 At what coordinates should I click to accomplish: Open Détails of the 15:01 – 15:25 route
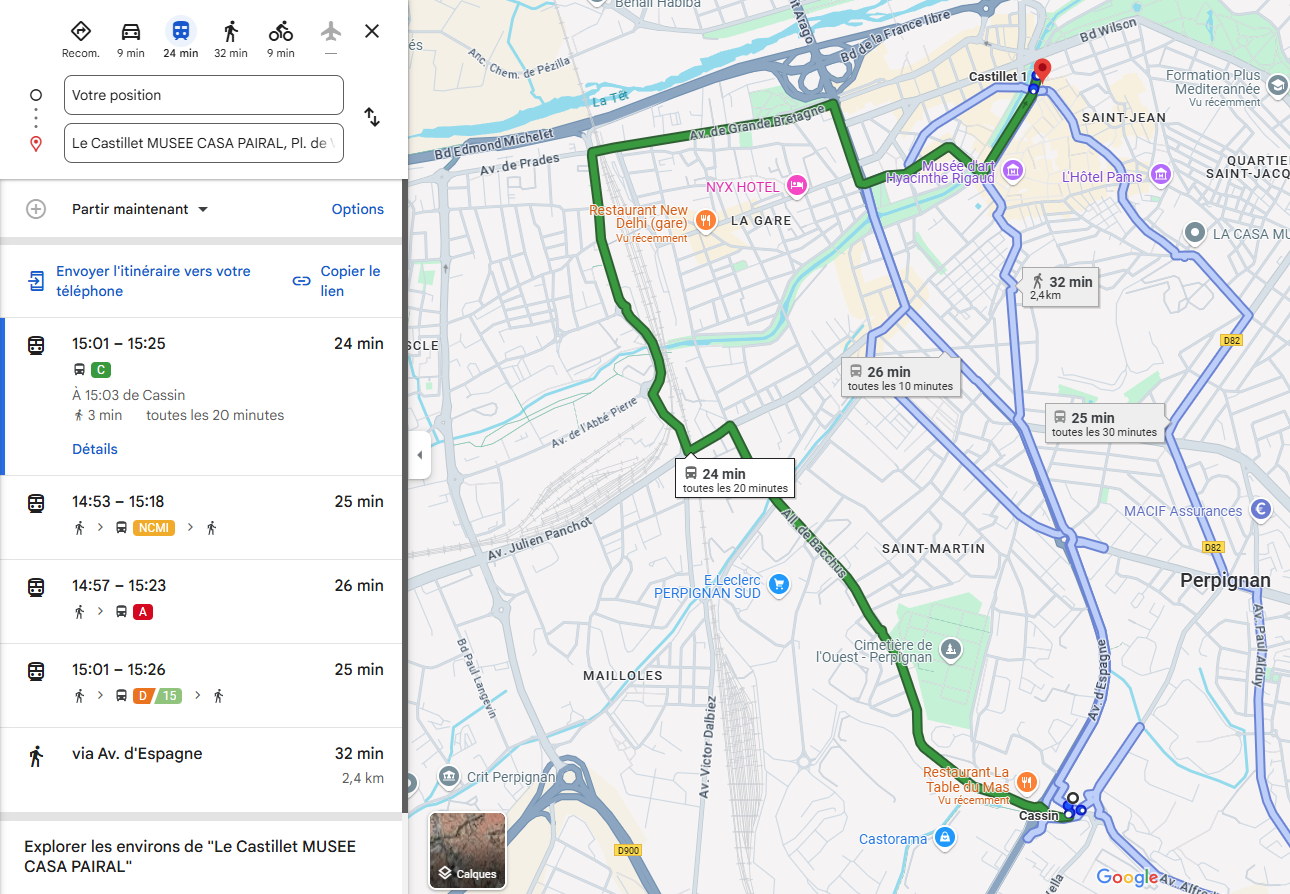tap(95, 449)
